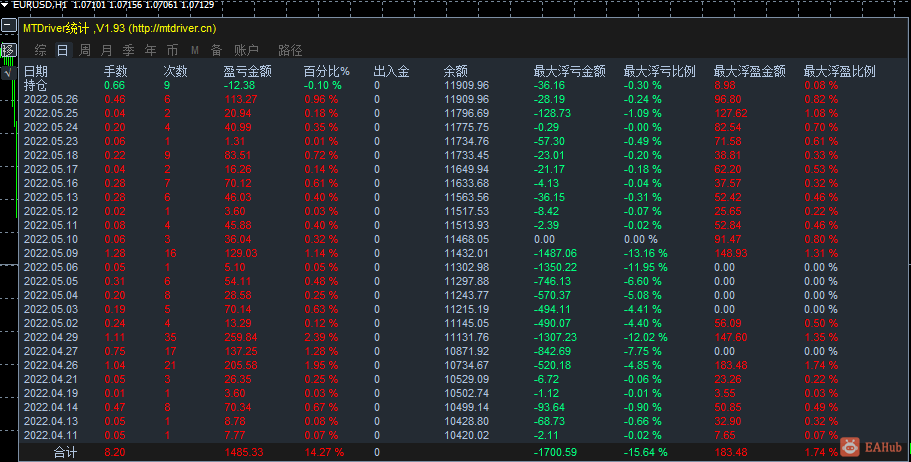
Task: Click the 127.62 max floating profit cell
Action: (731, 113)
